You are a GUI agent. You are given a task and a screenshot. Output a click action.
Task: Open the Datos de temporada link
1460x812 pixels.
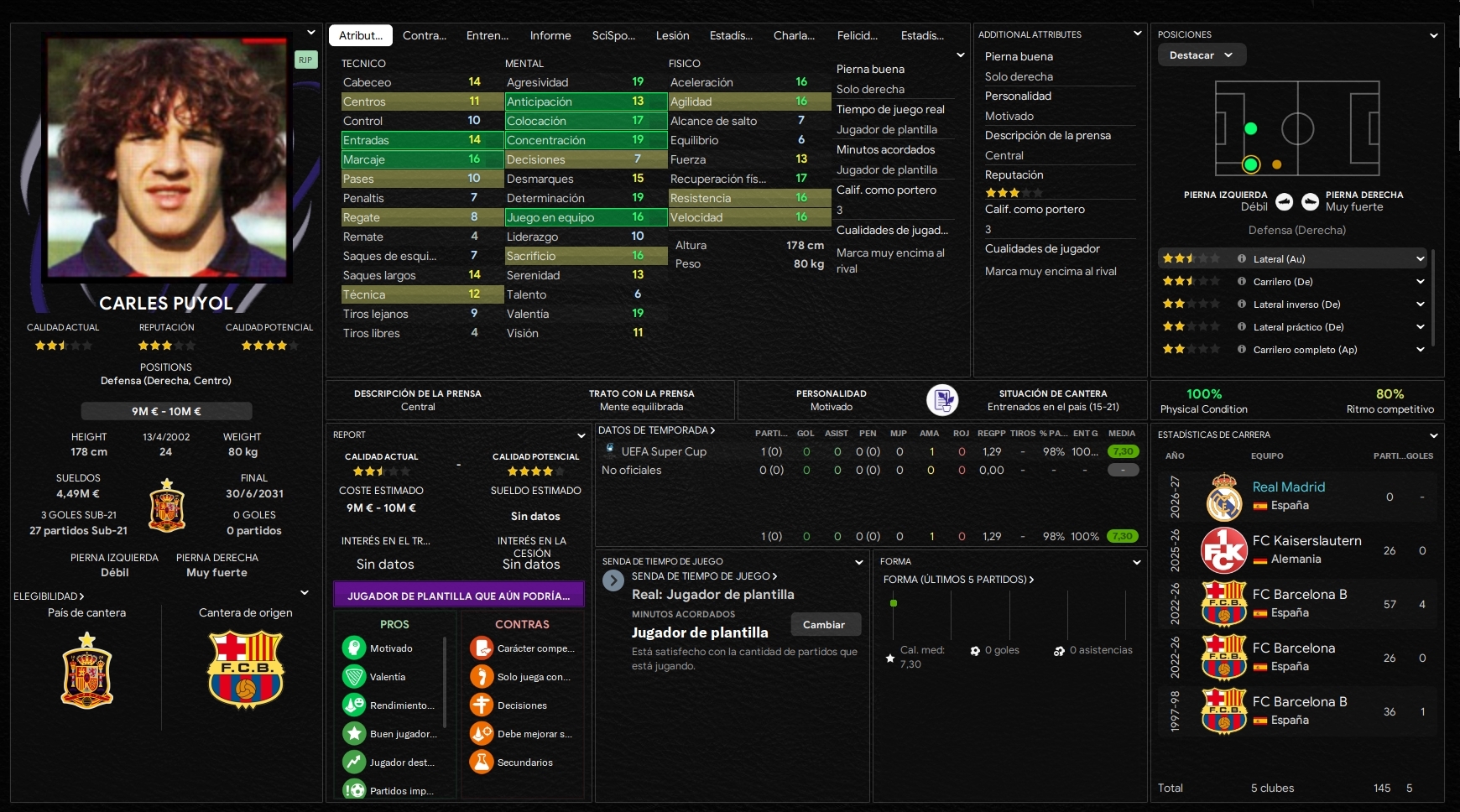coord(657,430)
